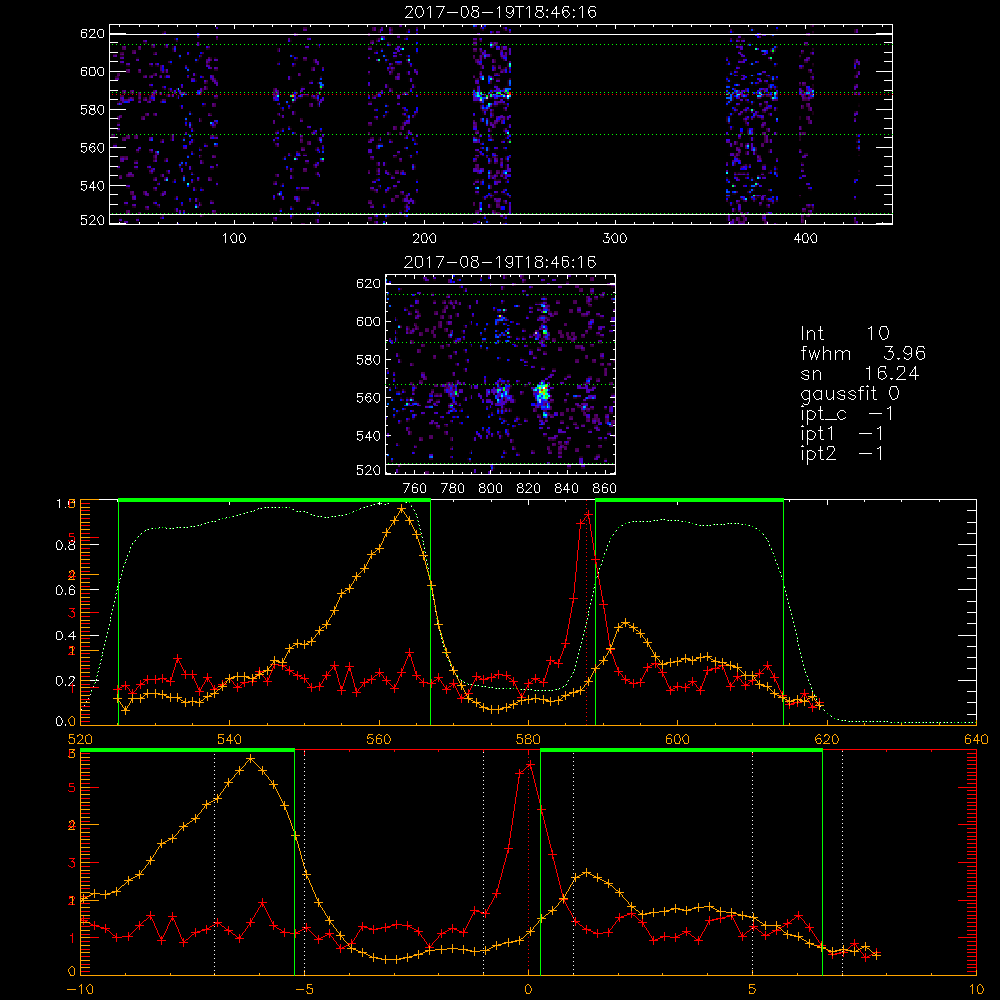Click orange x-axis label 580 of upper profile plot
Screen dimensions: 1000x1000
(x=528, y=740)
